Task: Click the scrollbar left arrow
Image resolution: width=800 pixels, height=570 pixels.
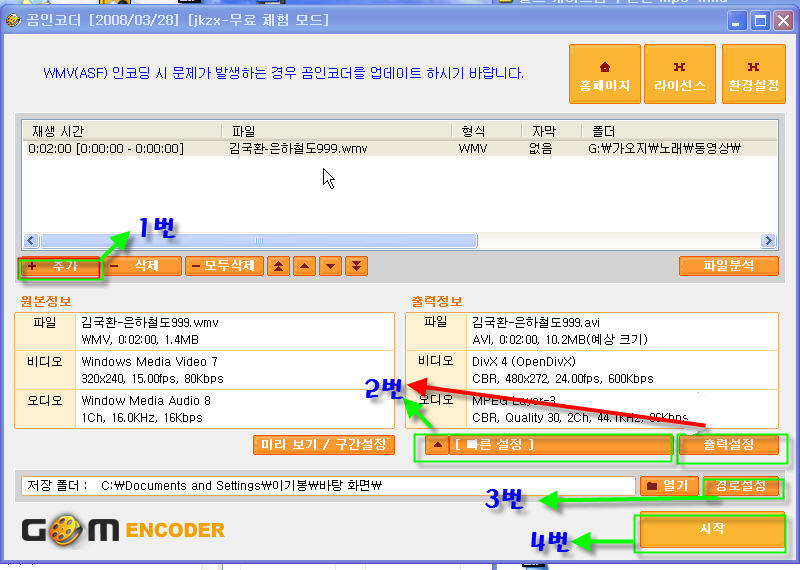Action: click(x=31, y=240)
